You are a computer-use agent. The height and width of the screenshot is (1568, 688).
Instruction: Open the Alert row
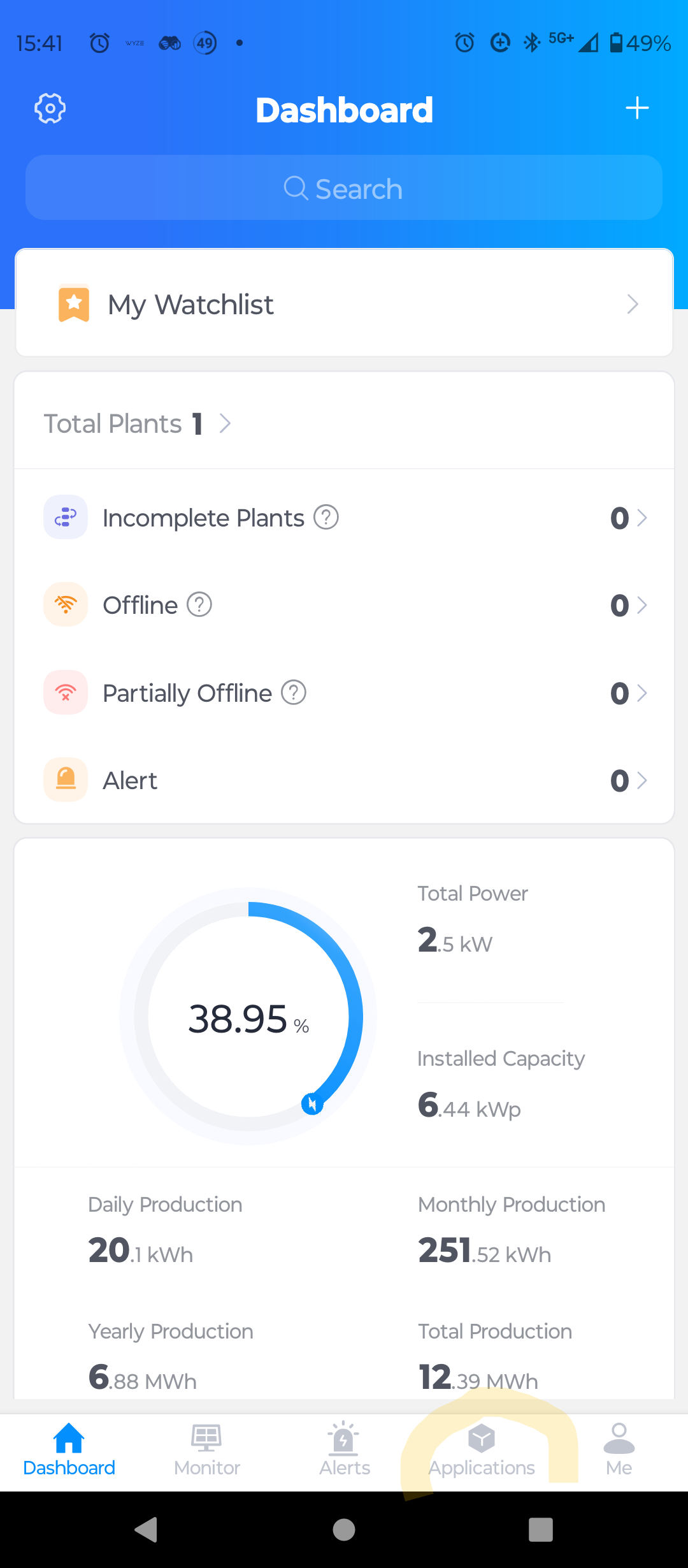(344, 780)
